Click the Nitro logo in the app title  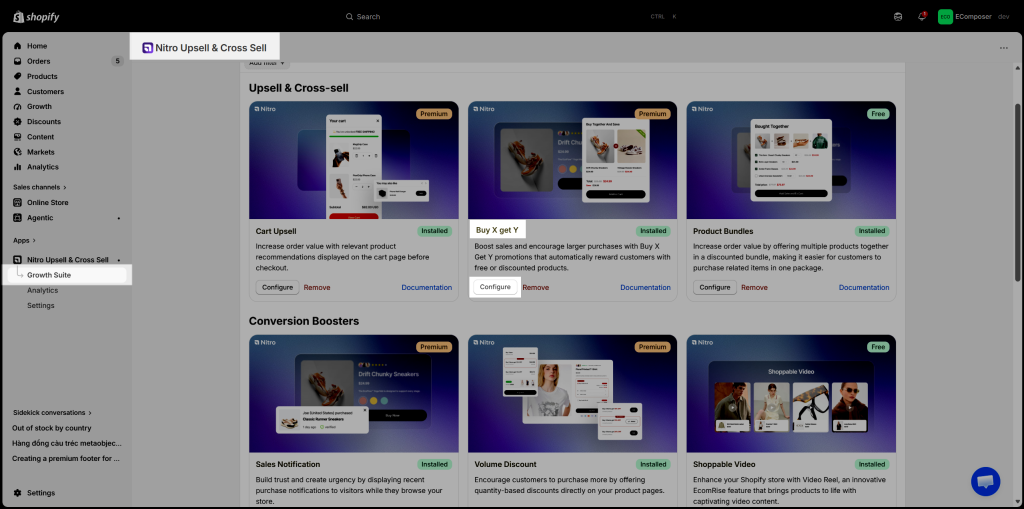coord(148,48)
